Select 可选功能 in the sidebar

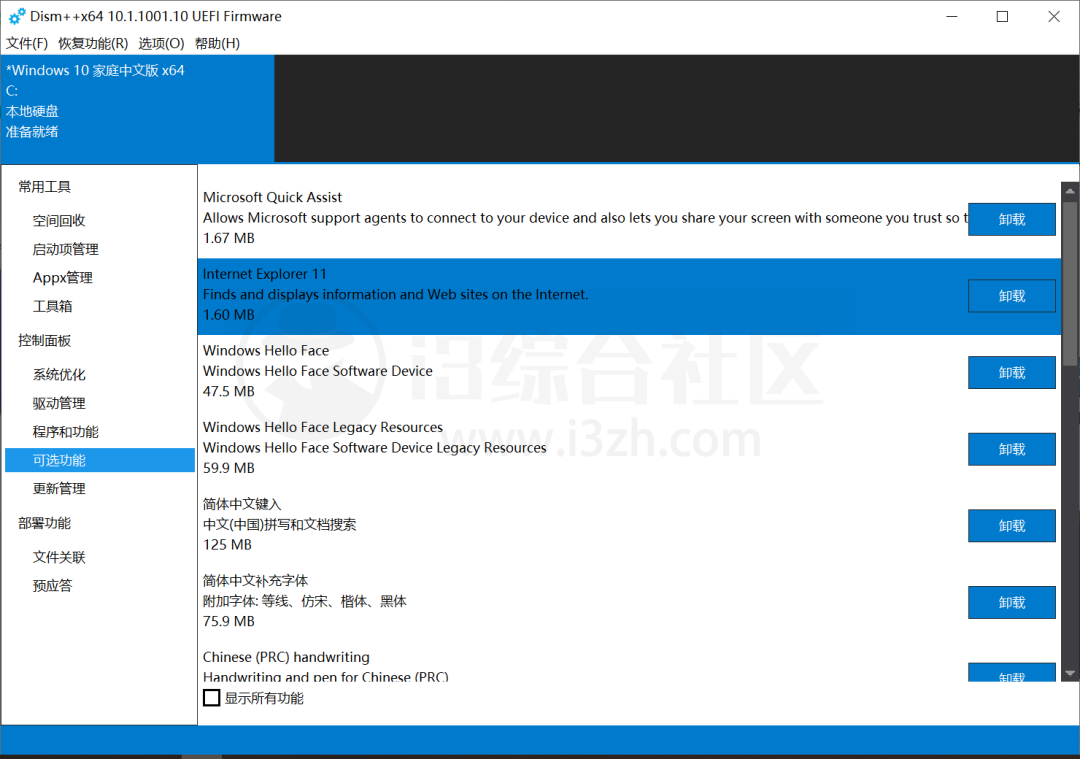pos(100,460)
